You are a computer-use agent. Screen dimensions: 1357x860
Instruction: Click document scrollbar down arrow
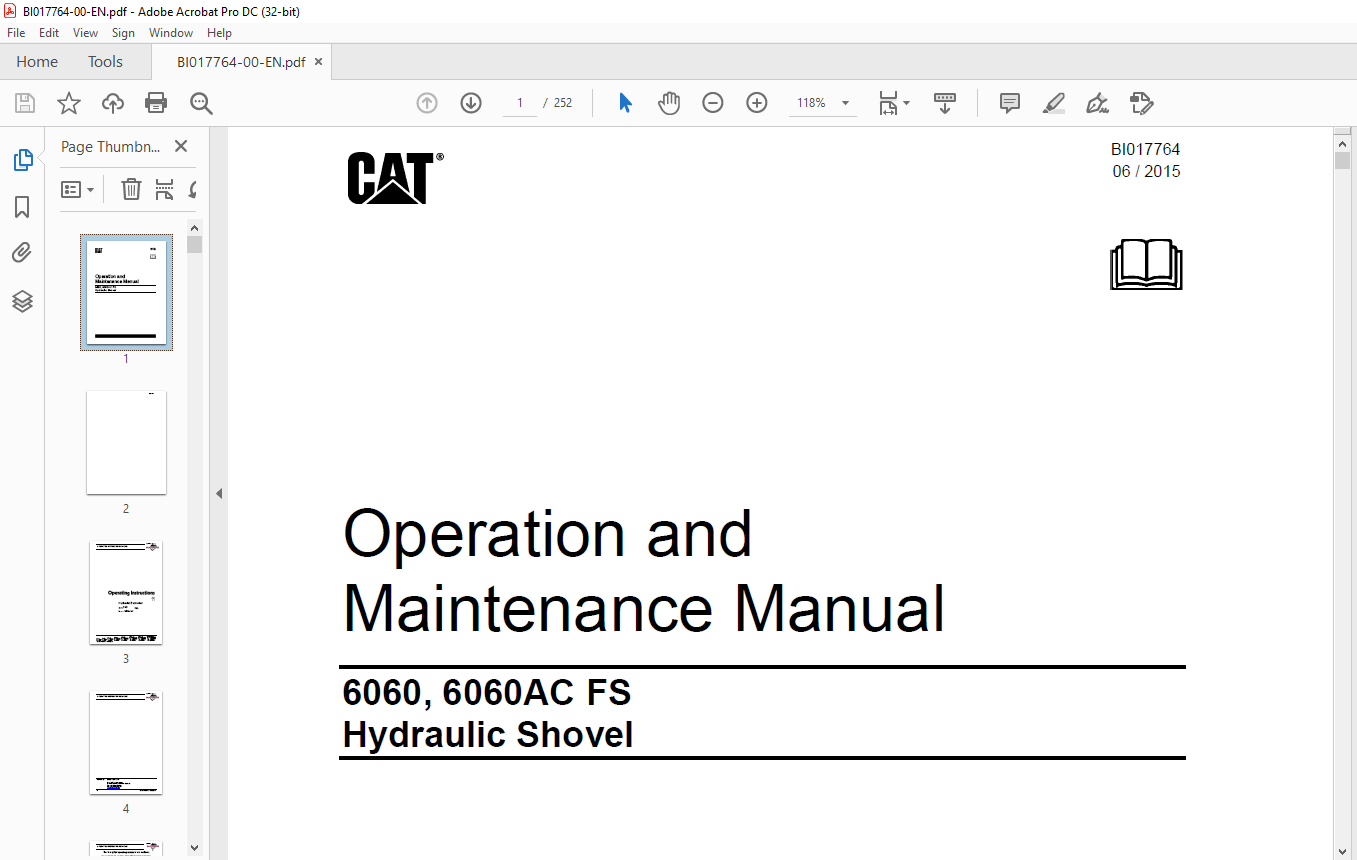[x=1342, y=851]
